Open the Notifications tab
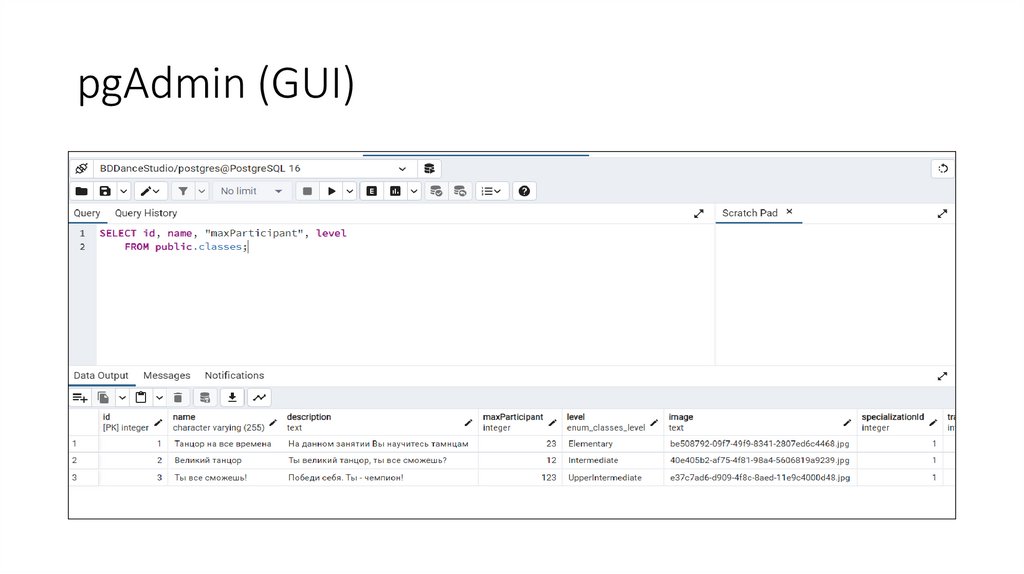 (234, 375)
